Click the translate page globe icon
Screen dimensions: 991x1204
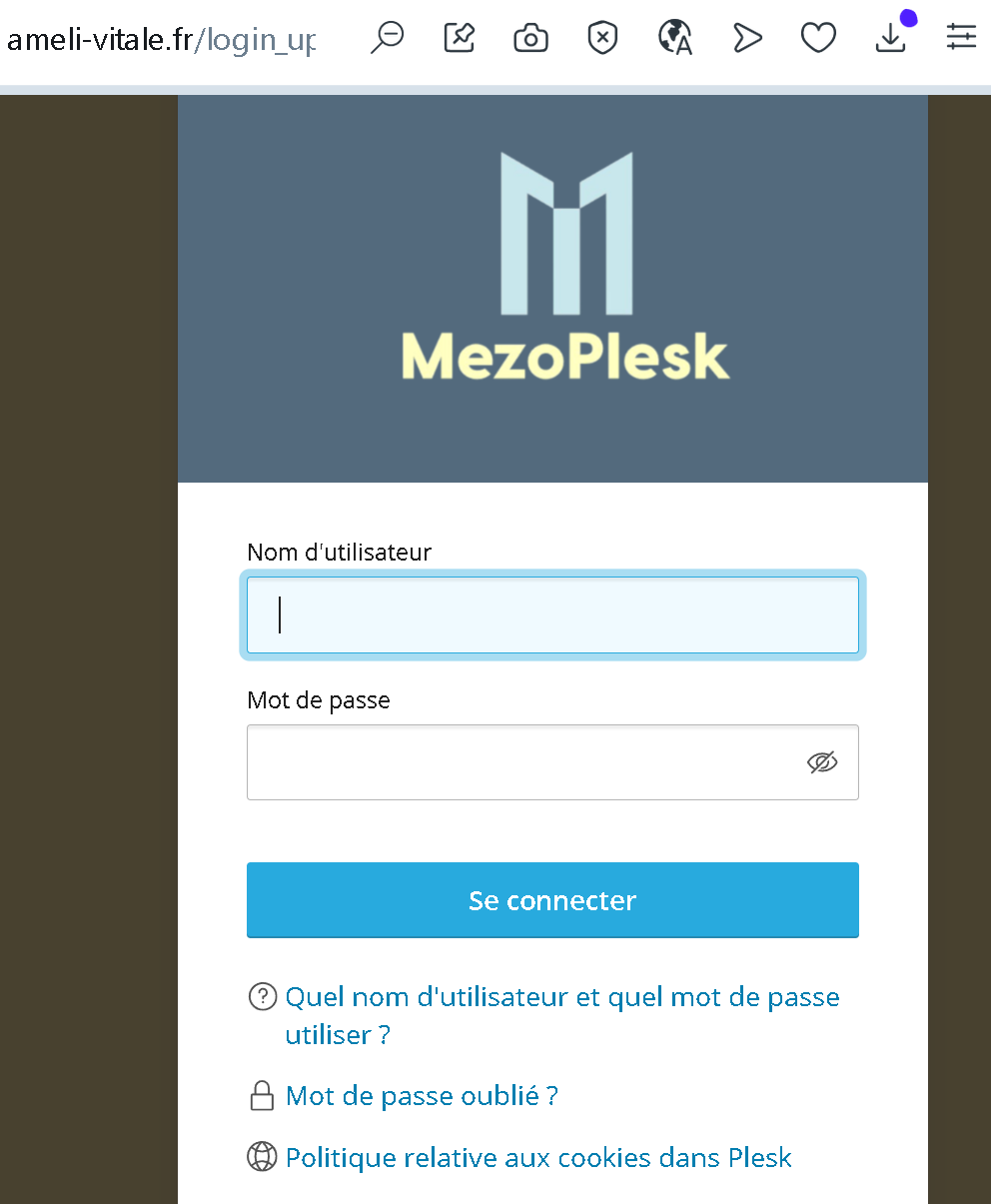click(675, 38)
